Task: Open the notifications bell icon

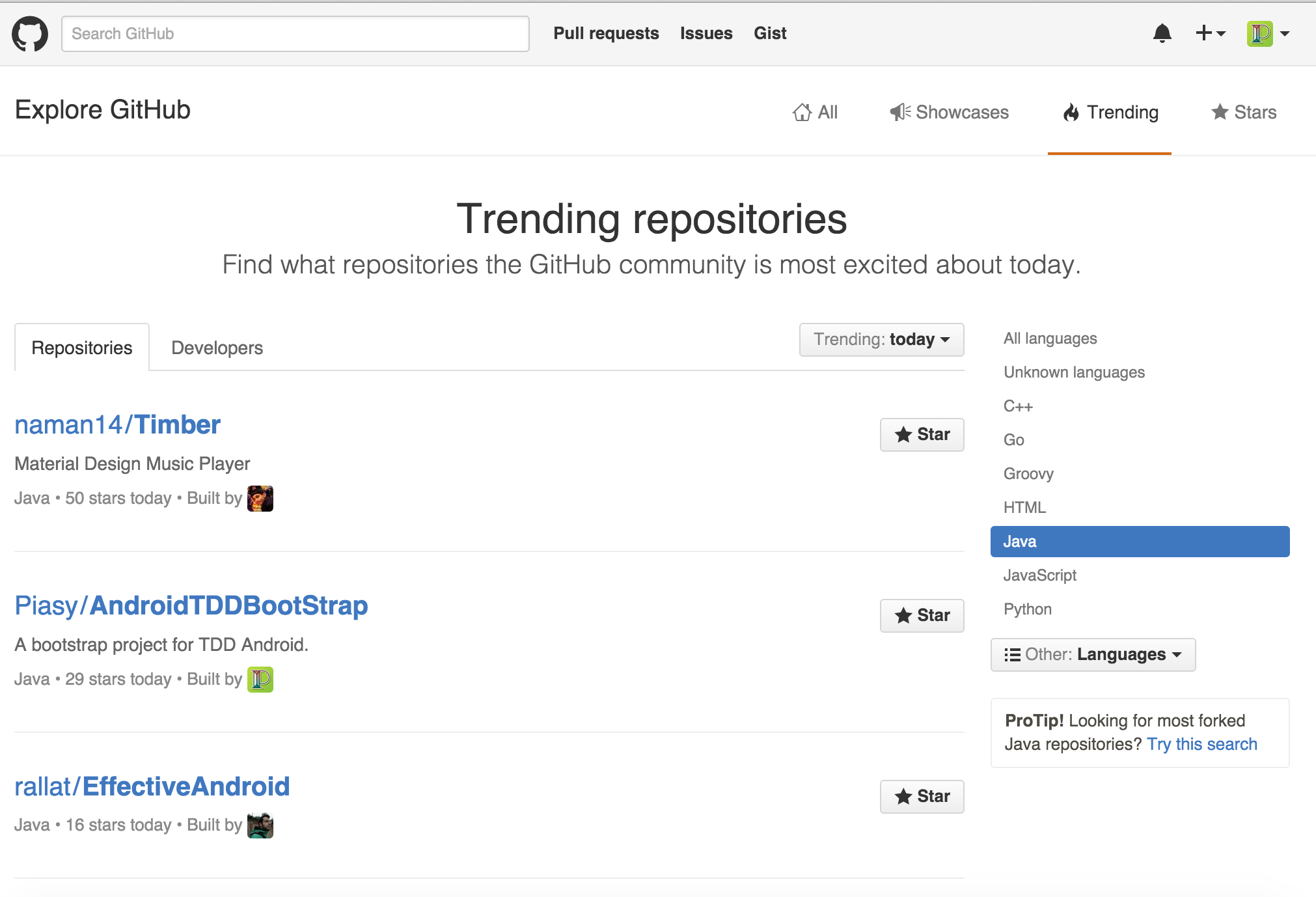Action: (x=1162, y=33)
